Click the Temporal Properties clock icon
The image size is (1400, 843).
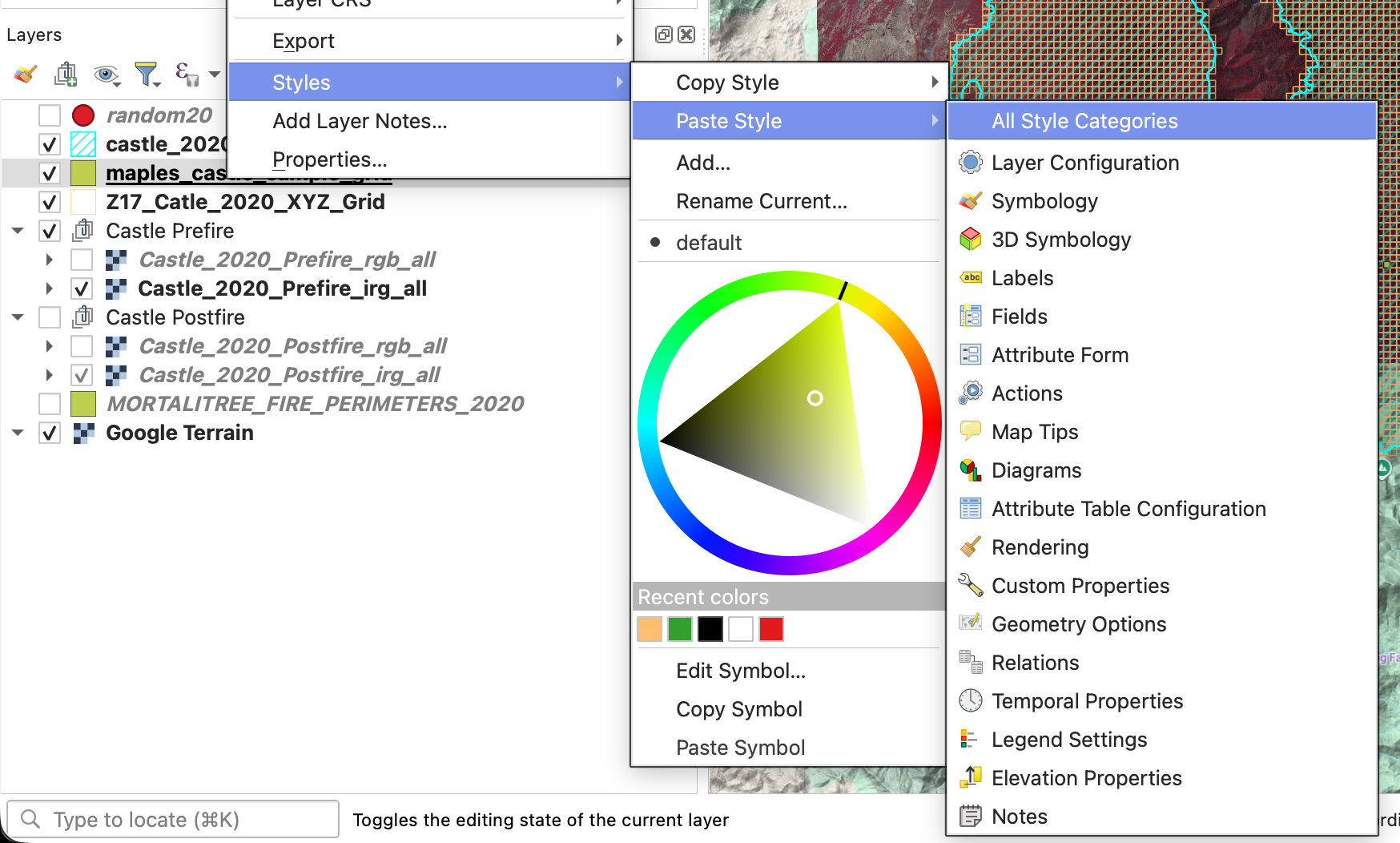coord(971,701)
